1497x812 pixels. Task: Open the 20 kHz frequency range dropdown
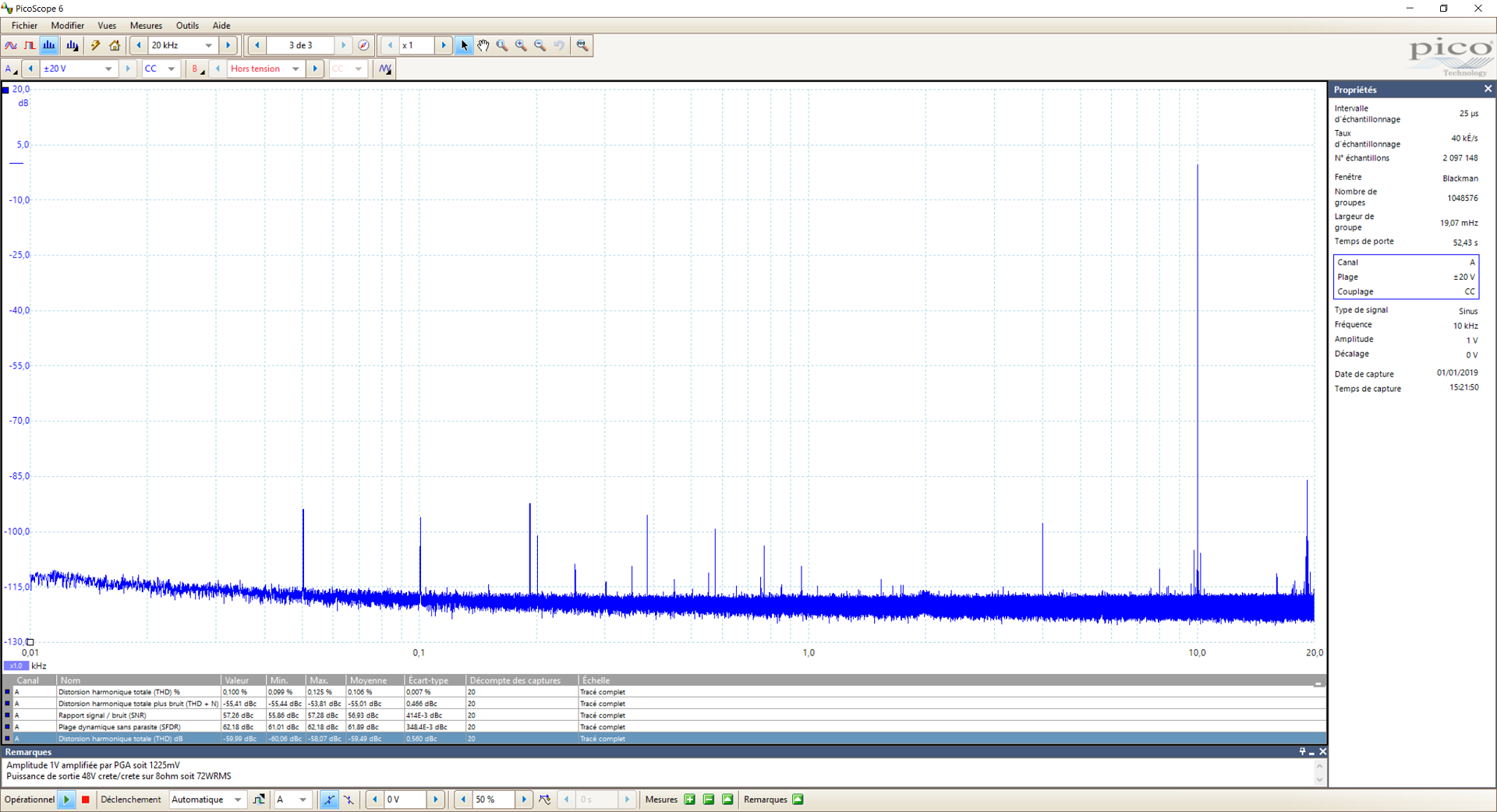coord(208,45)
